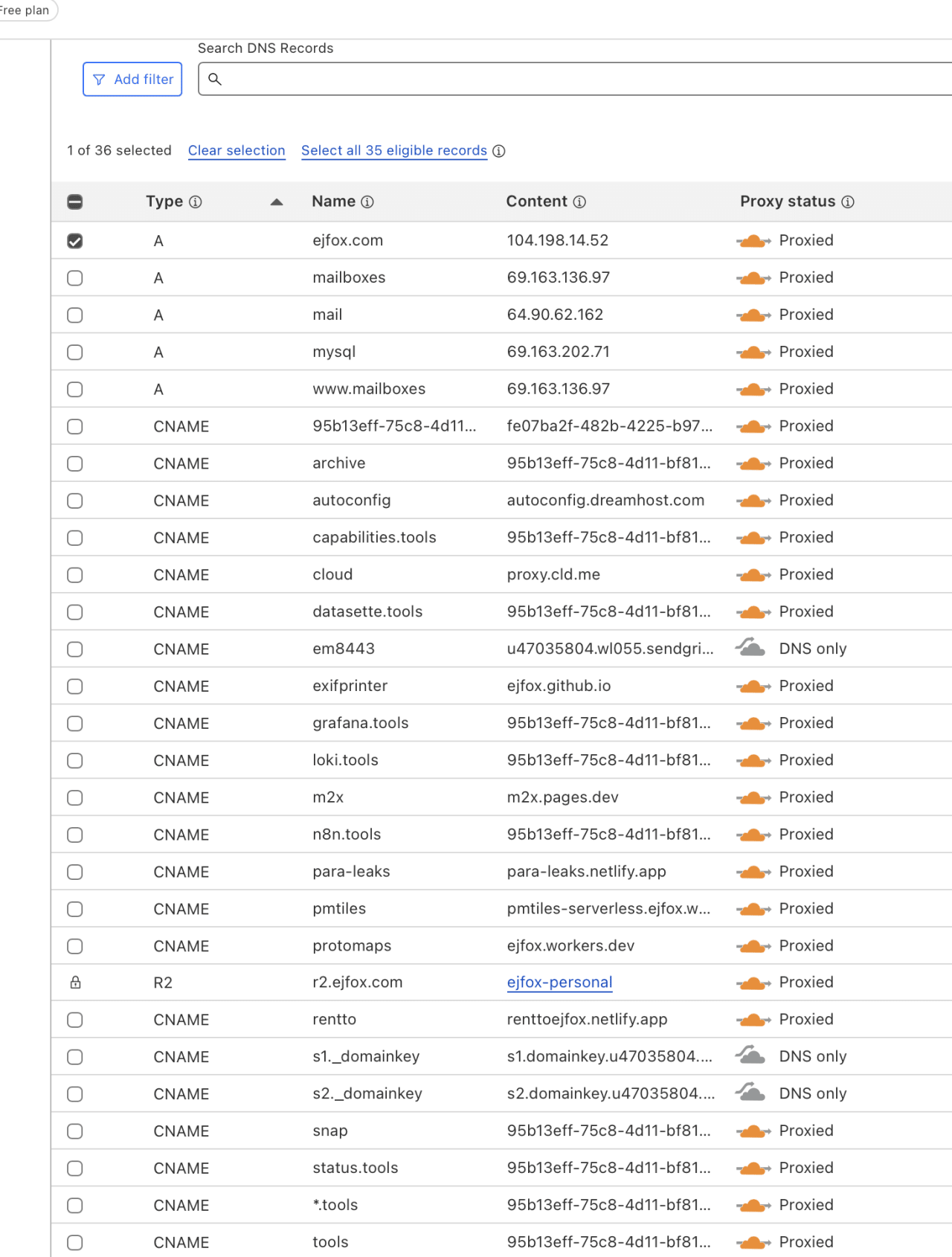The height and width of the screenshot is (1257, 952).
Task: Click the Content column header
Action: 537,202
